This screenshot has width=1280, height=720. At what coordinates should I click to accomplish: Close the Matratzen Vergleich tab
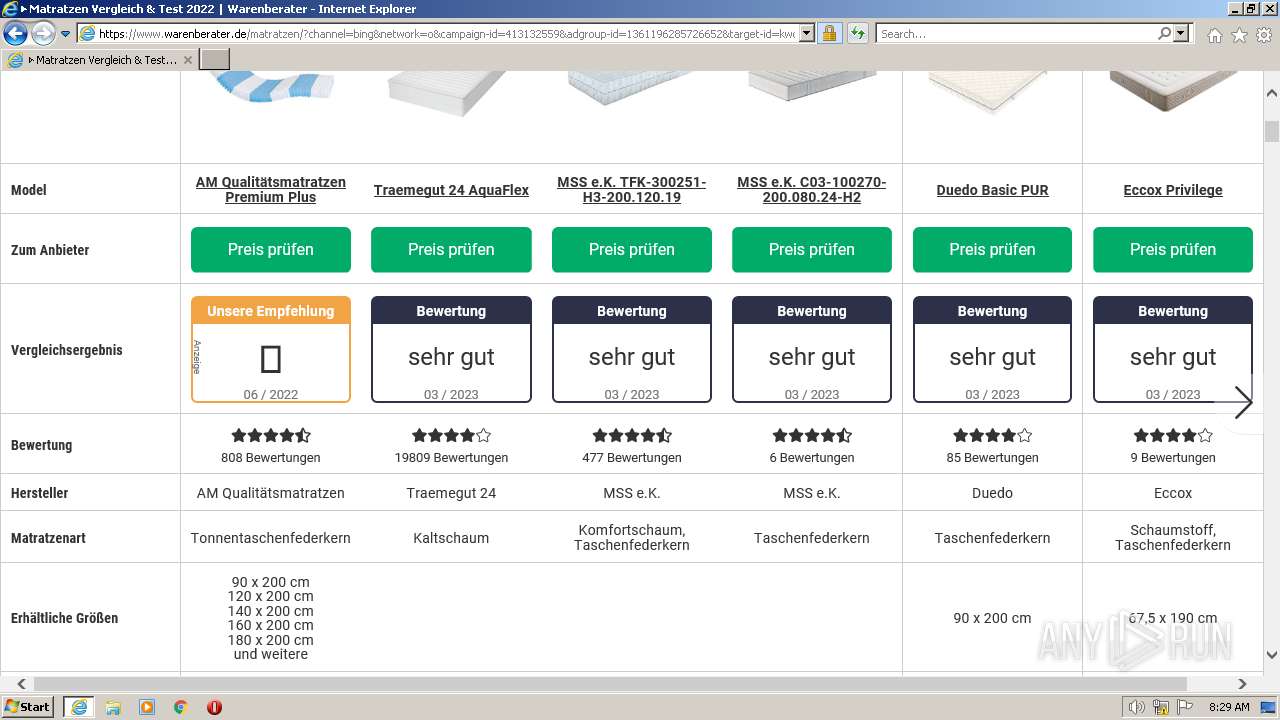click(x=188, y=60)
